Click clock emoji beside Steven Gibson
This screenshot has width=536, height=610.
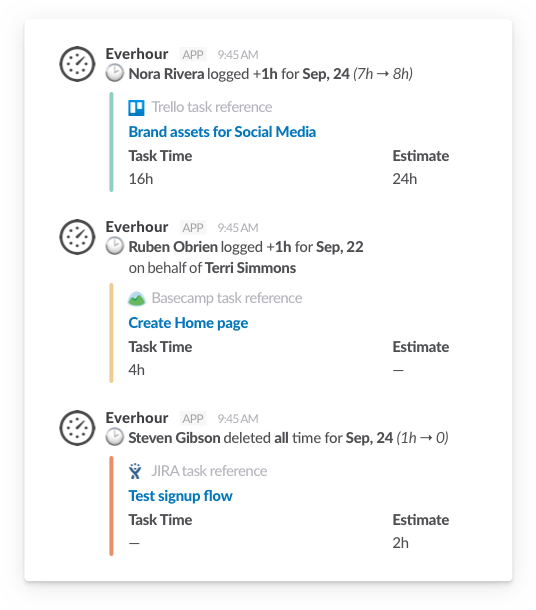[115, 437]
